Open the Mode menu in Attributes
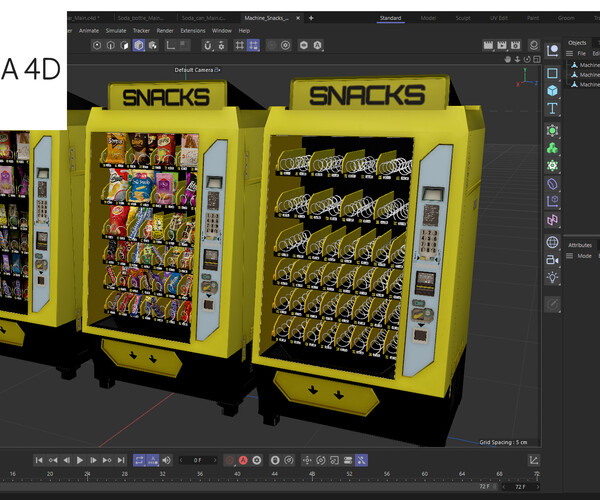 584,256
